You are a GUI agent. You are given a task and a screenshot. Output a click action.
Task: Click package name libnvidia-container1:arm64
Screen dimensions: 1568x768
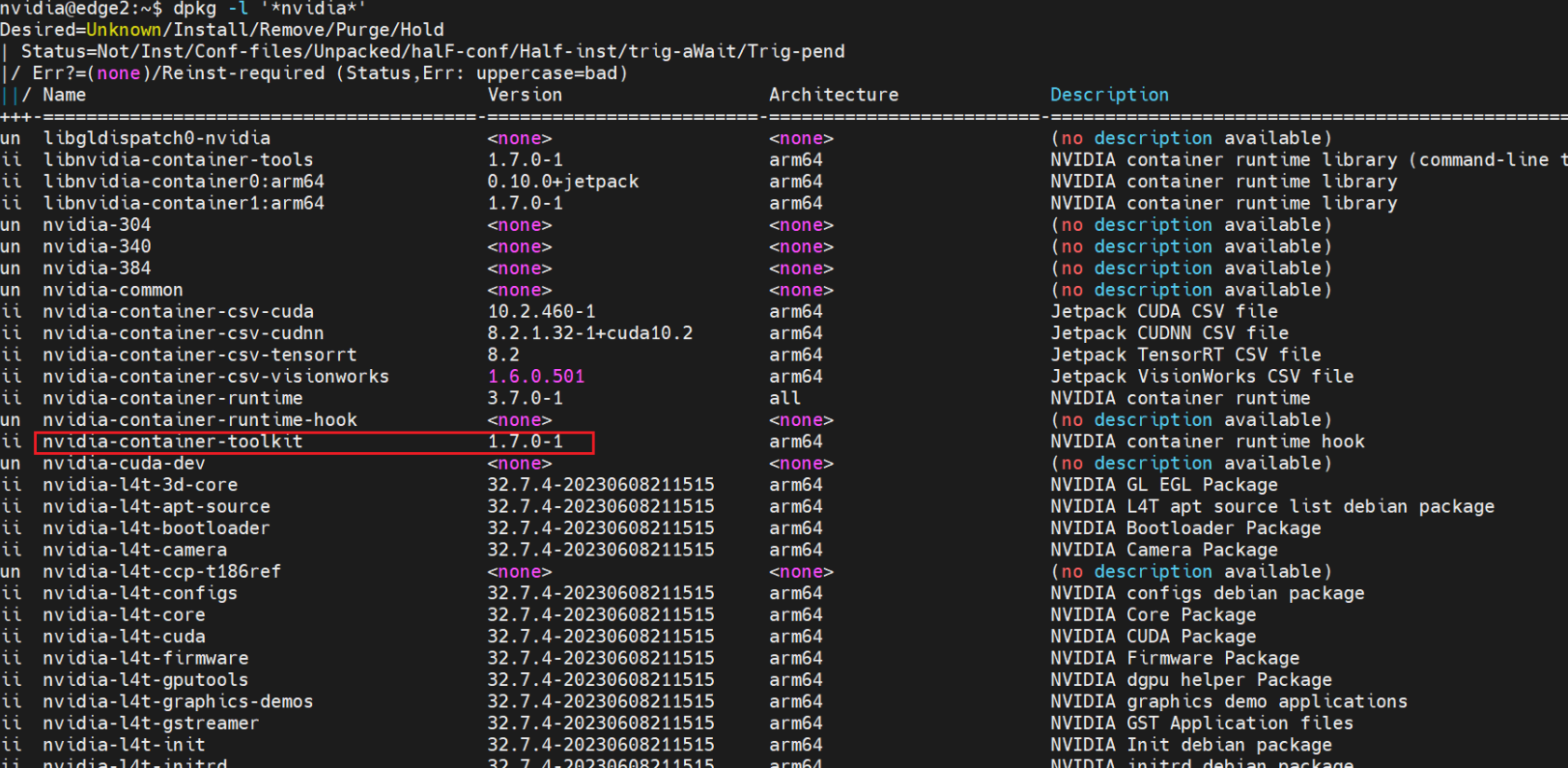(x=184, y=203)
